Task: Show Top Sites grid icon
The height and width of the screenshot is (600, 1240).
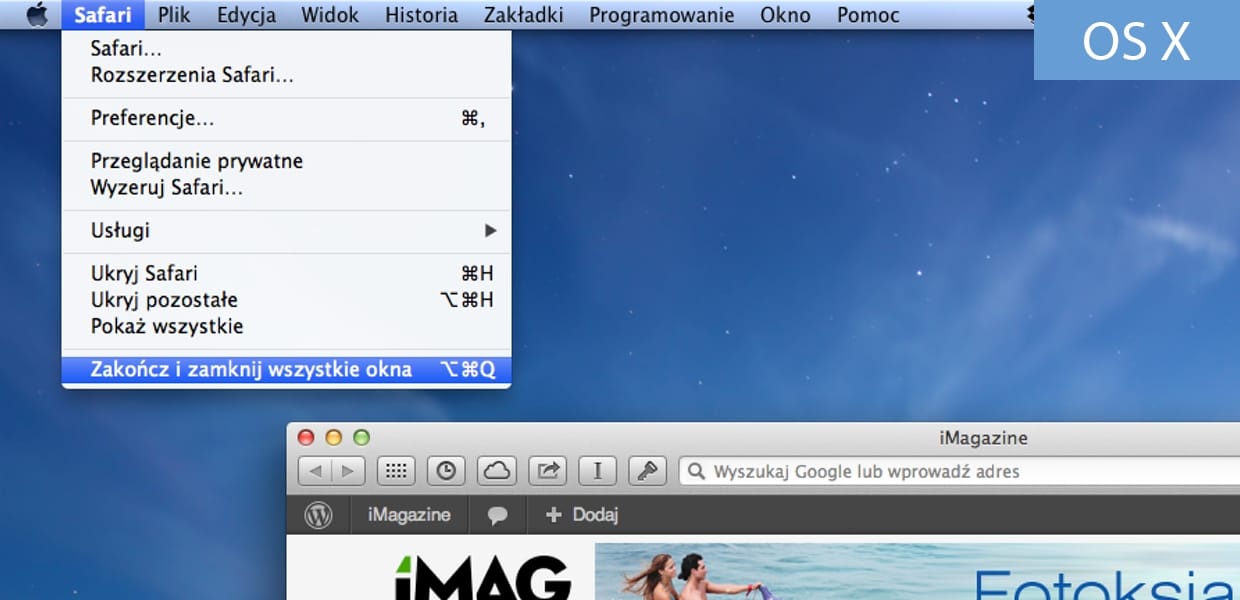Action: [x=397, y=471]
